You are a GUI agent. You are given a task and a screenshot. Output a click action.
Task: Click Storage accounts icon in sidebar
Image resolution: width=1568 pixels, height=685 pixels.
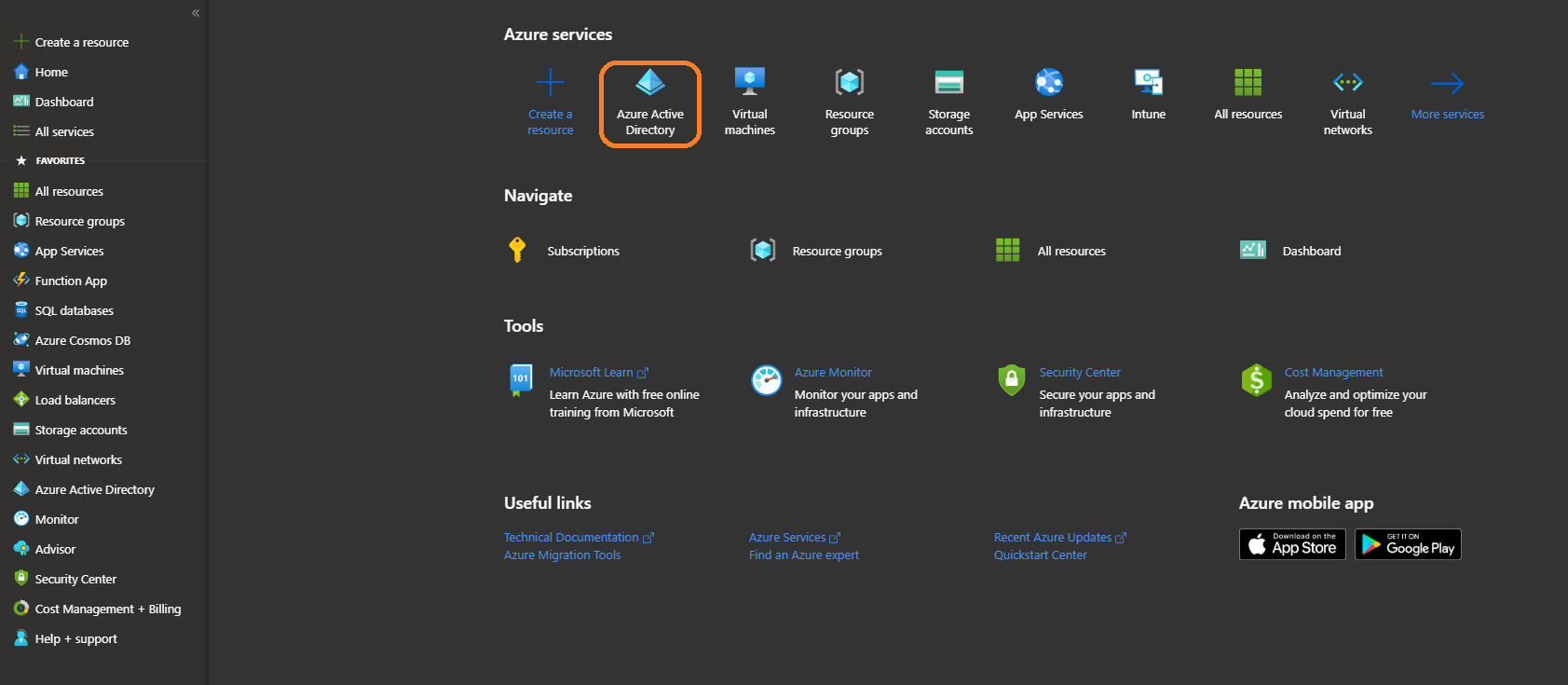pos(21,429)
